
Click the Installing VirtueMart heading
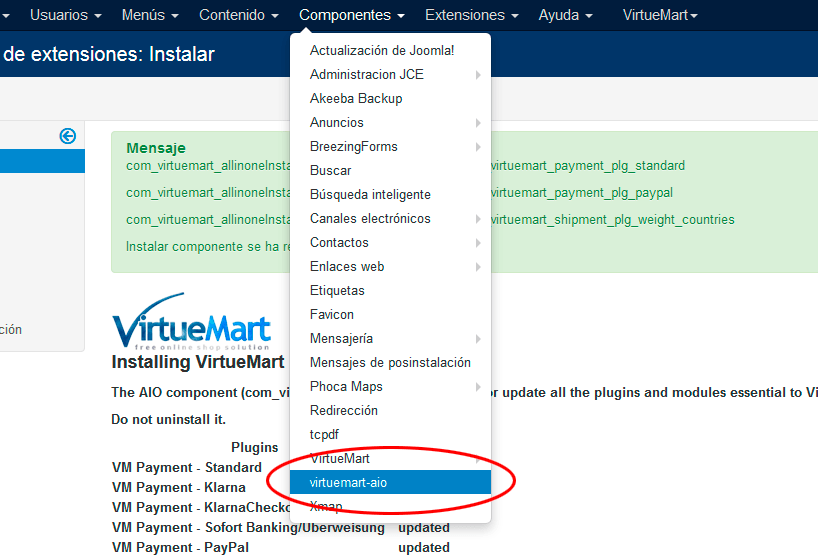point(198,362)
